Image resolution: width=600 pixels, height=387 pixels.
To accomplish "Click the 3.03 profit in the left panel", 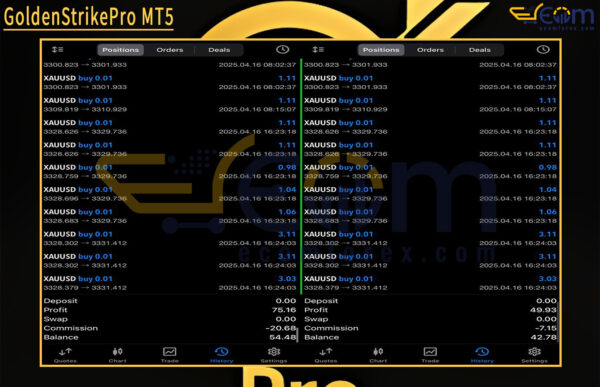I will (287, 279).
